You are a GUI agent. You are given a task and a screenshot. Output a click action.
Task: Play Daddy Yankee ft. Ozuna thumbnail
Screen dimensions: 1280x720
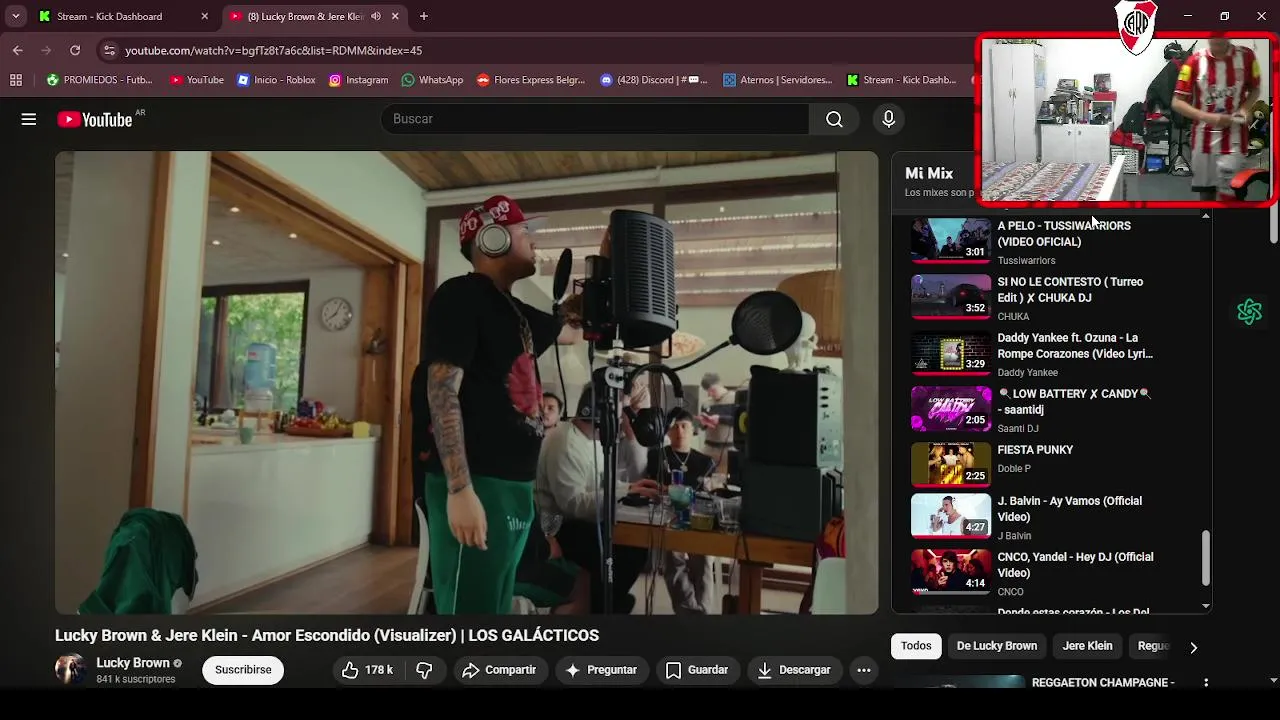[951, 352]
